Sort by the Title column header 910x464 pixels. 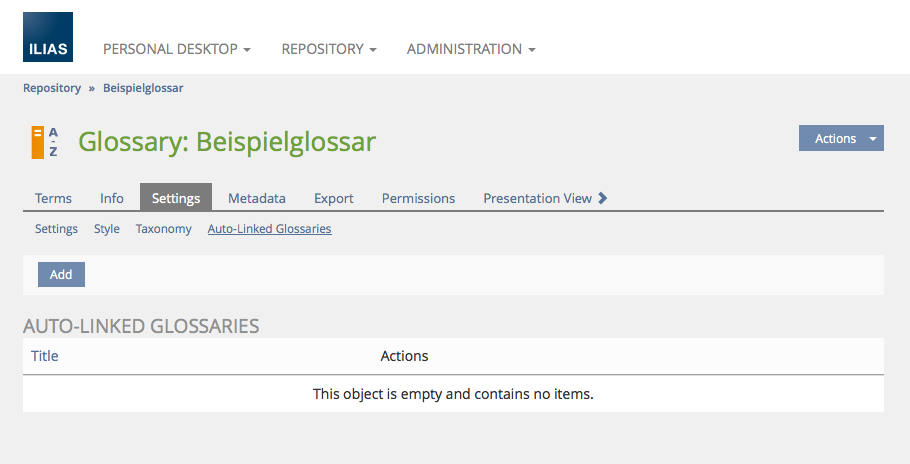pyautogui.click(x=45, y=356)
